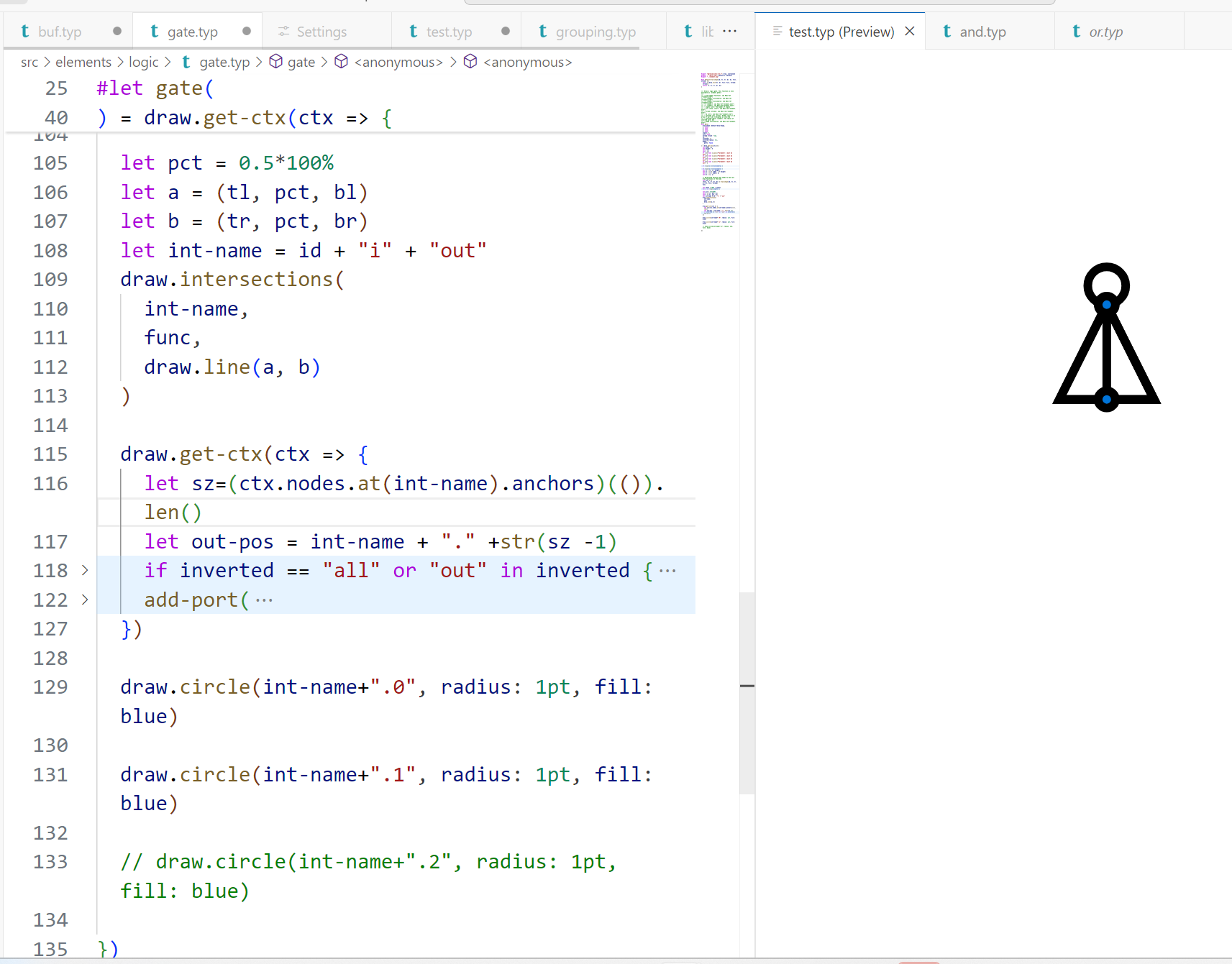Select the elements breadcrumb folder
The height and width of the screenshot is (964, 1232).
pyautogui.click(x=83, y=62)
